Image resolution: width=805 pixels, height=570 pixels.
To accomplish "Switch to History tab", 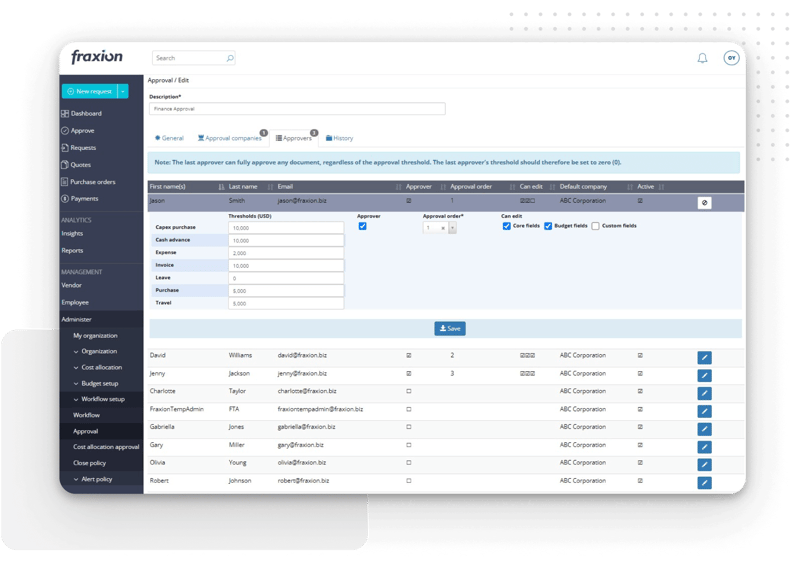I will [339, 139].
